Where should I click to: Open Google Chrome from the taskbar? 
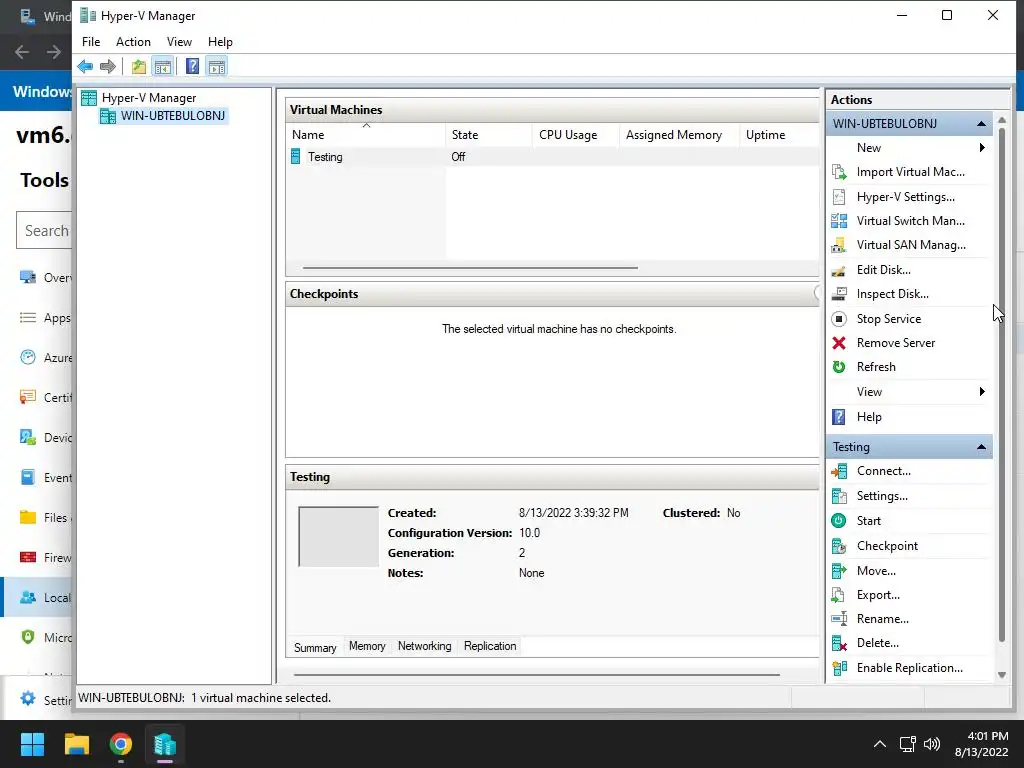pyautogui.click(x=121, y=744)
